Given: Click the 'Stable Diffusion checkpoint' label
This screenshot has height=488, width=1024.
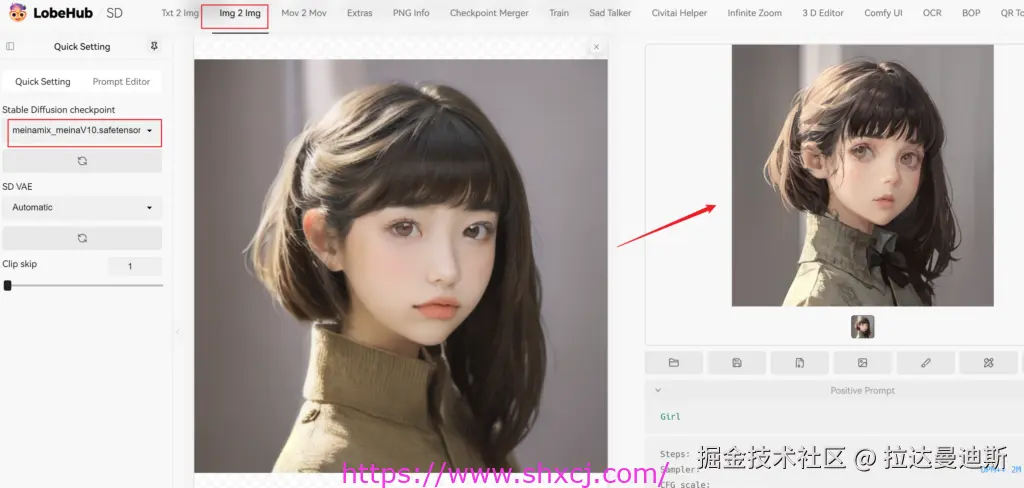Looking at the screenshot, I should coord(59,110).
